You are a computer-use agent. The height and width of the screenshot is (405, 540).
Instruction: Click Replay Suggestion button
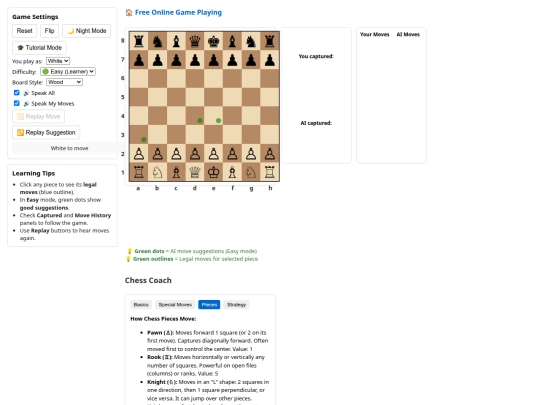(x=46, y=132)
